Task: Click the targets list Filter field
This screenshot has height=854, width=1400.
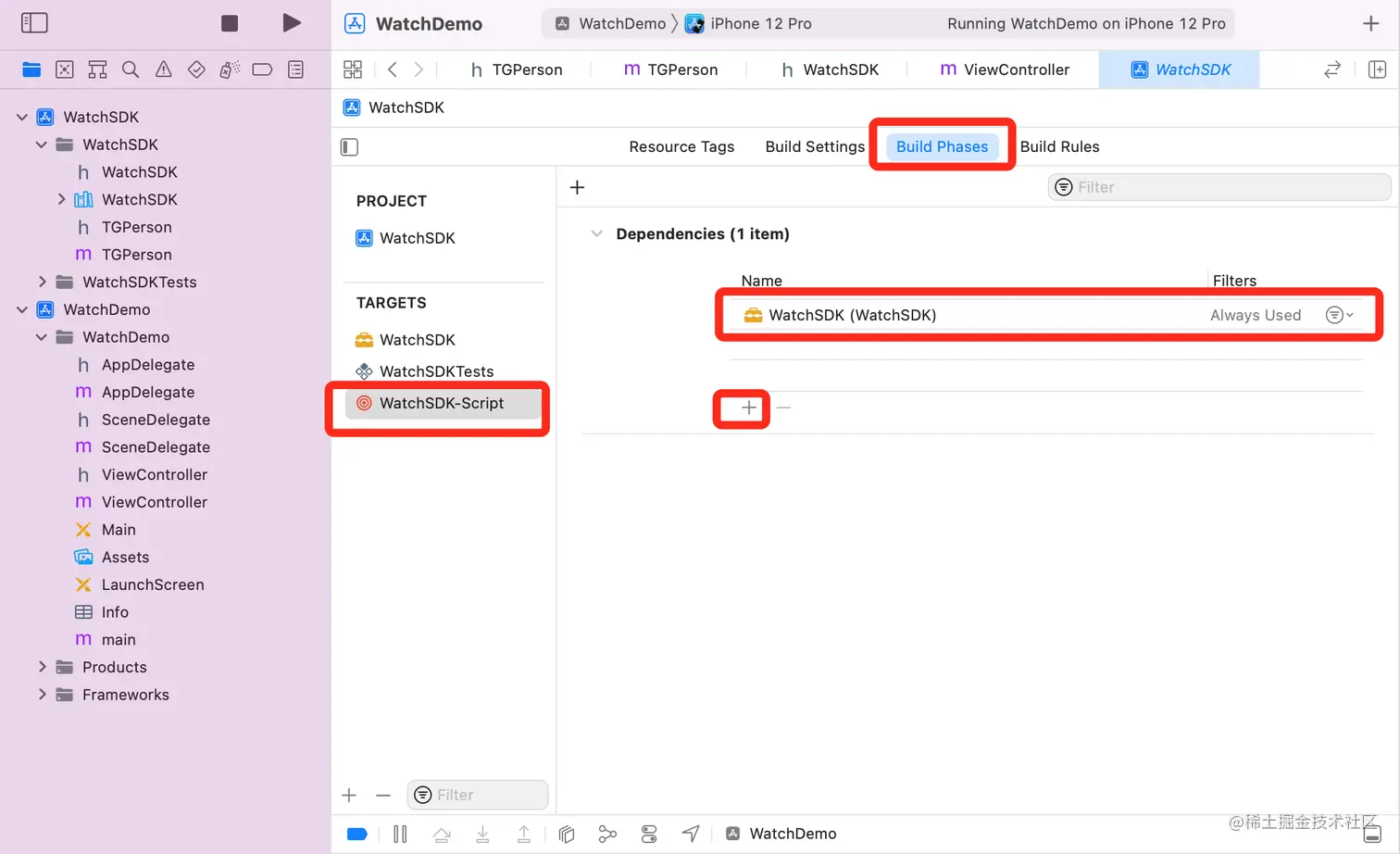Action: point(478,795)
